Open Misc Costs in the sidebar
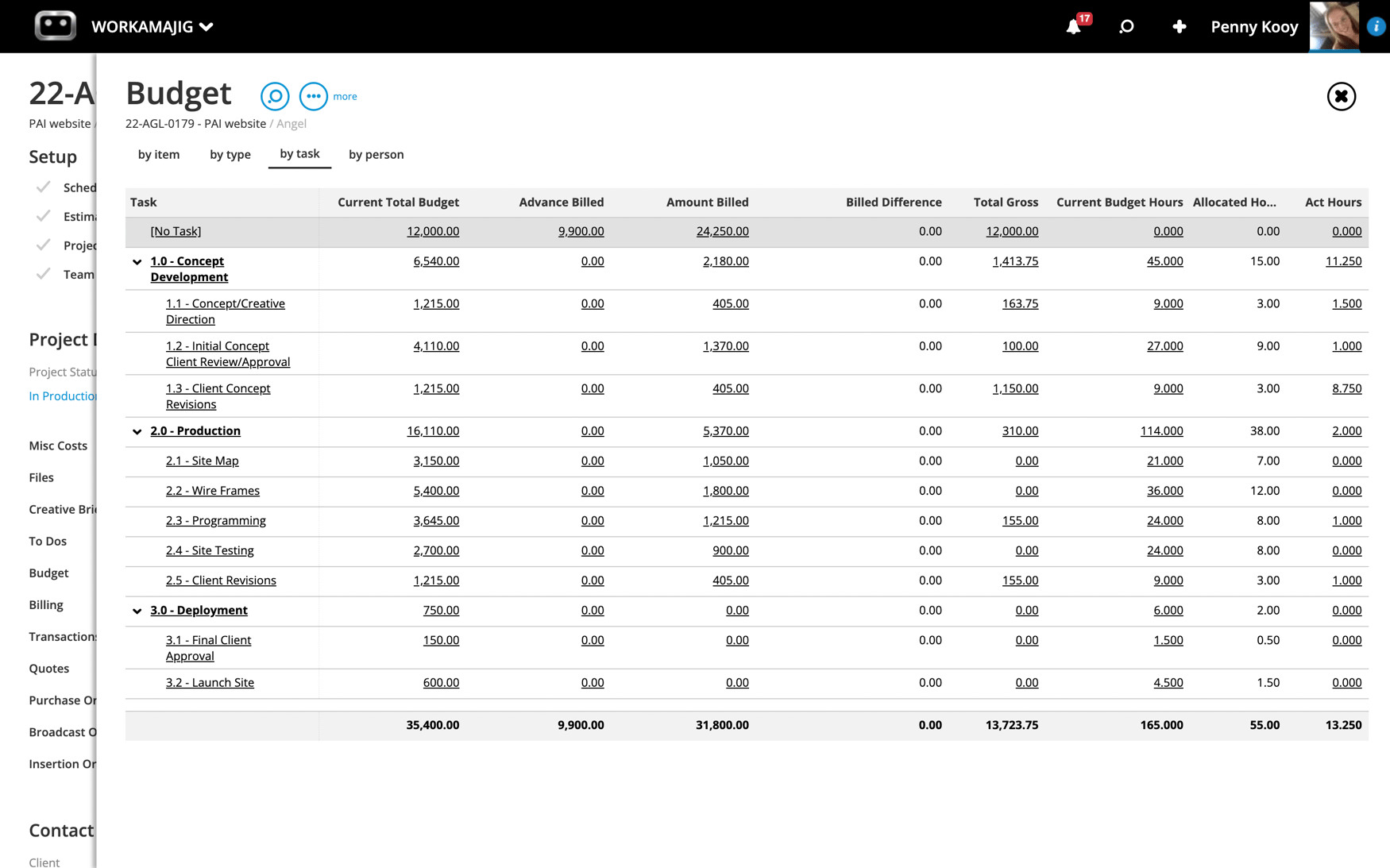 pos(58,446)
